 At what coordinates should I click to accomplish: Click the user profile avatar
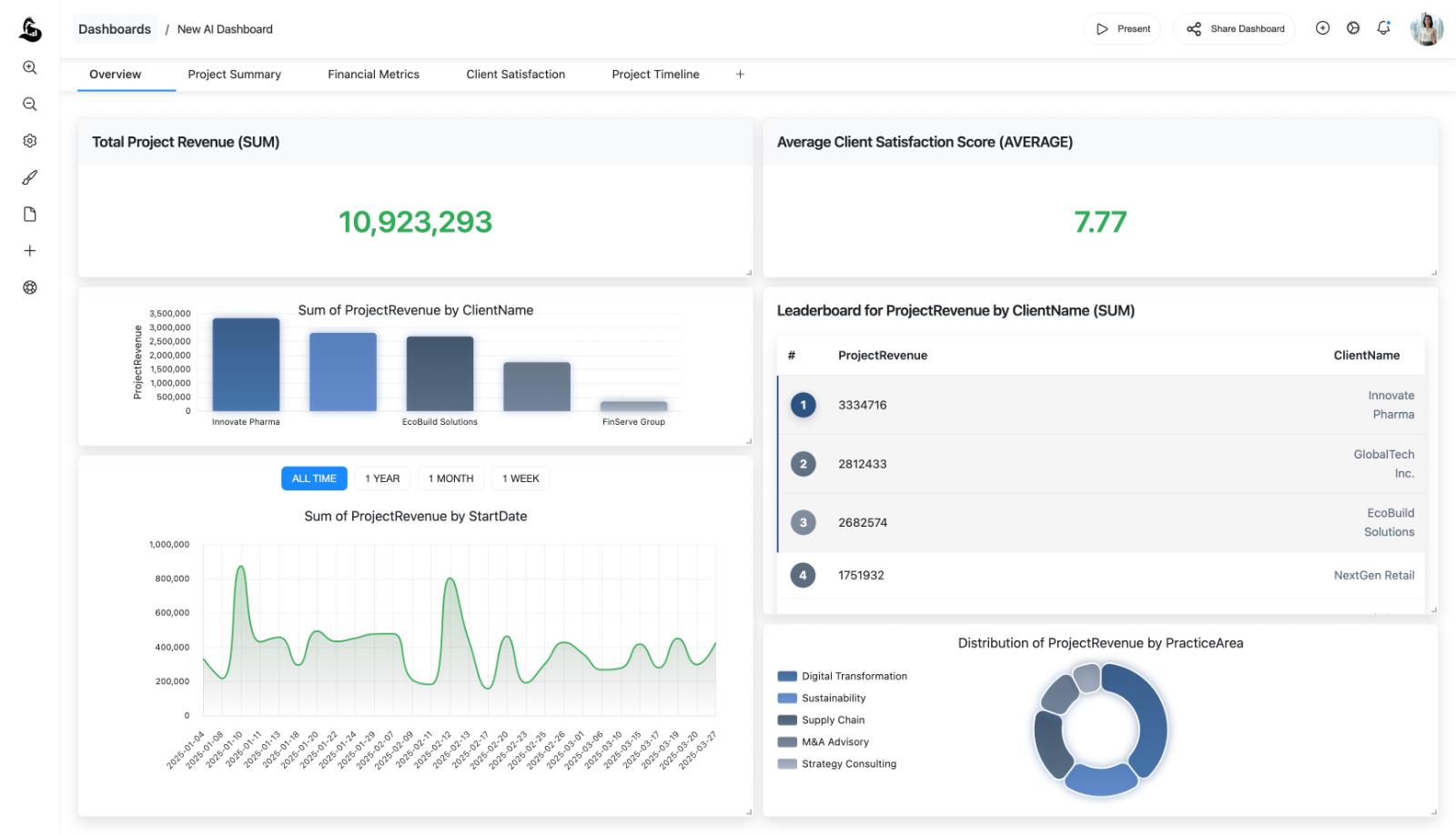pyautogui.click(x=1426, y=29)
